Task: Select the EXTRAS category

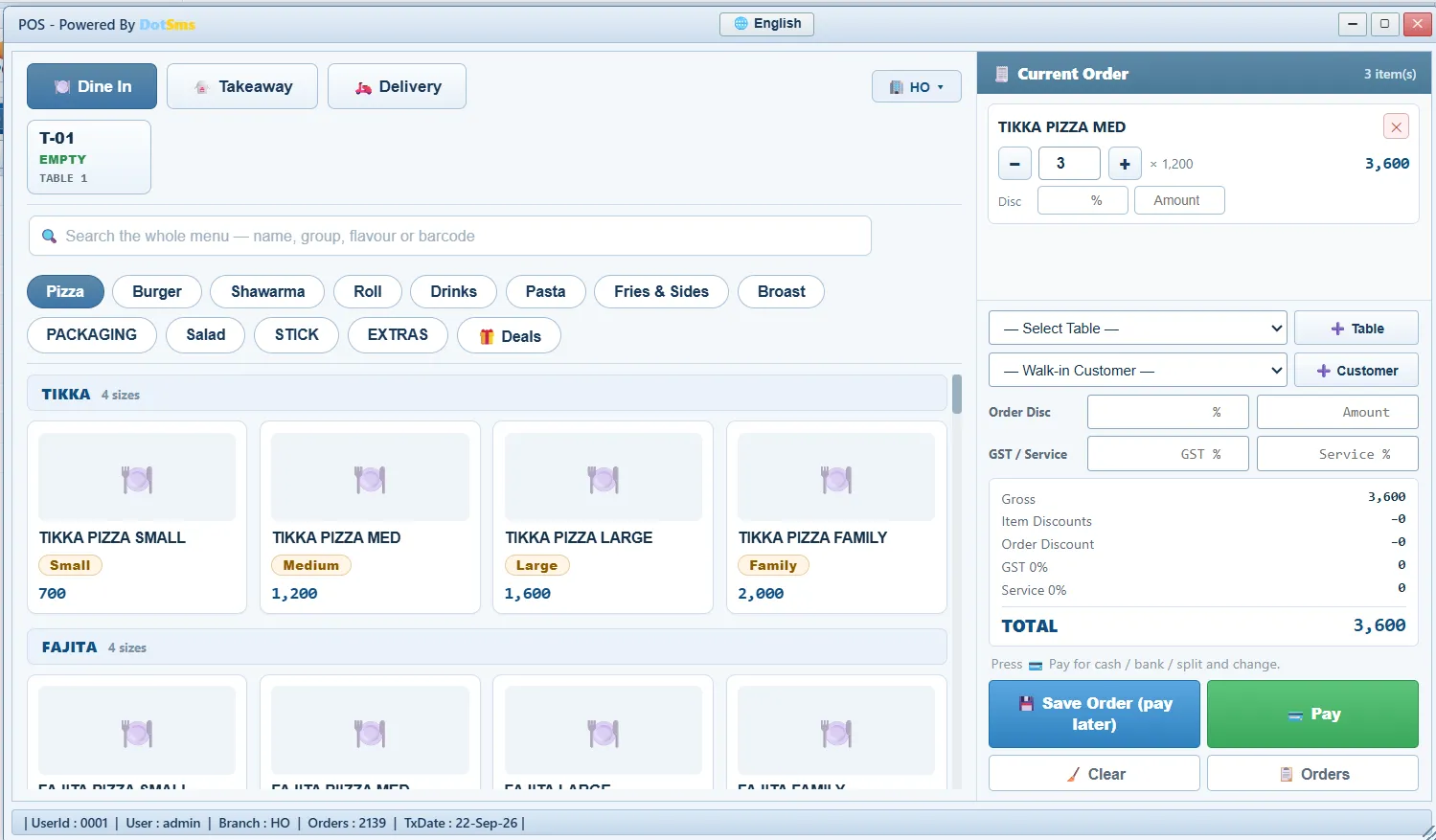Action: point(399,334)
